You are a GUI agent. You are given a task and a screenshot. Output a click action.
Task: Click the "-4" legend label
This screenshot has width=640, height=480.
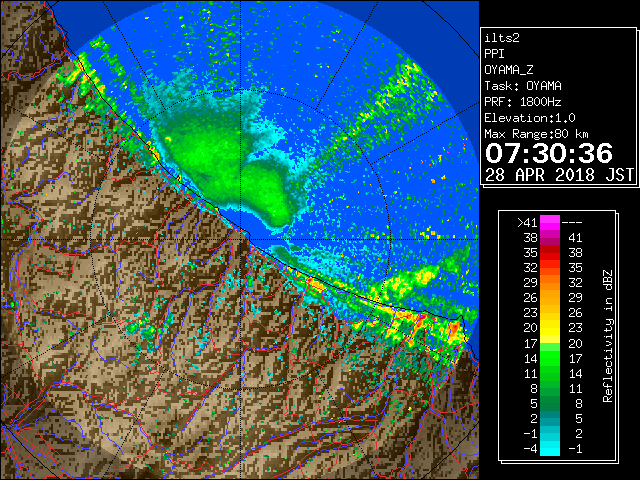tap(530, 449)
